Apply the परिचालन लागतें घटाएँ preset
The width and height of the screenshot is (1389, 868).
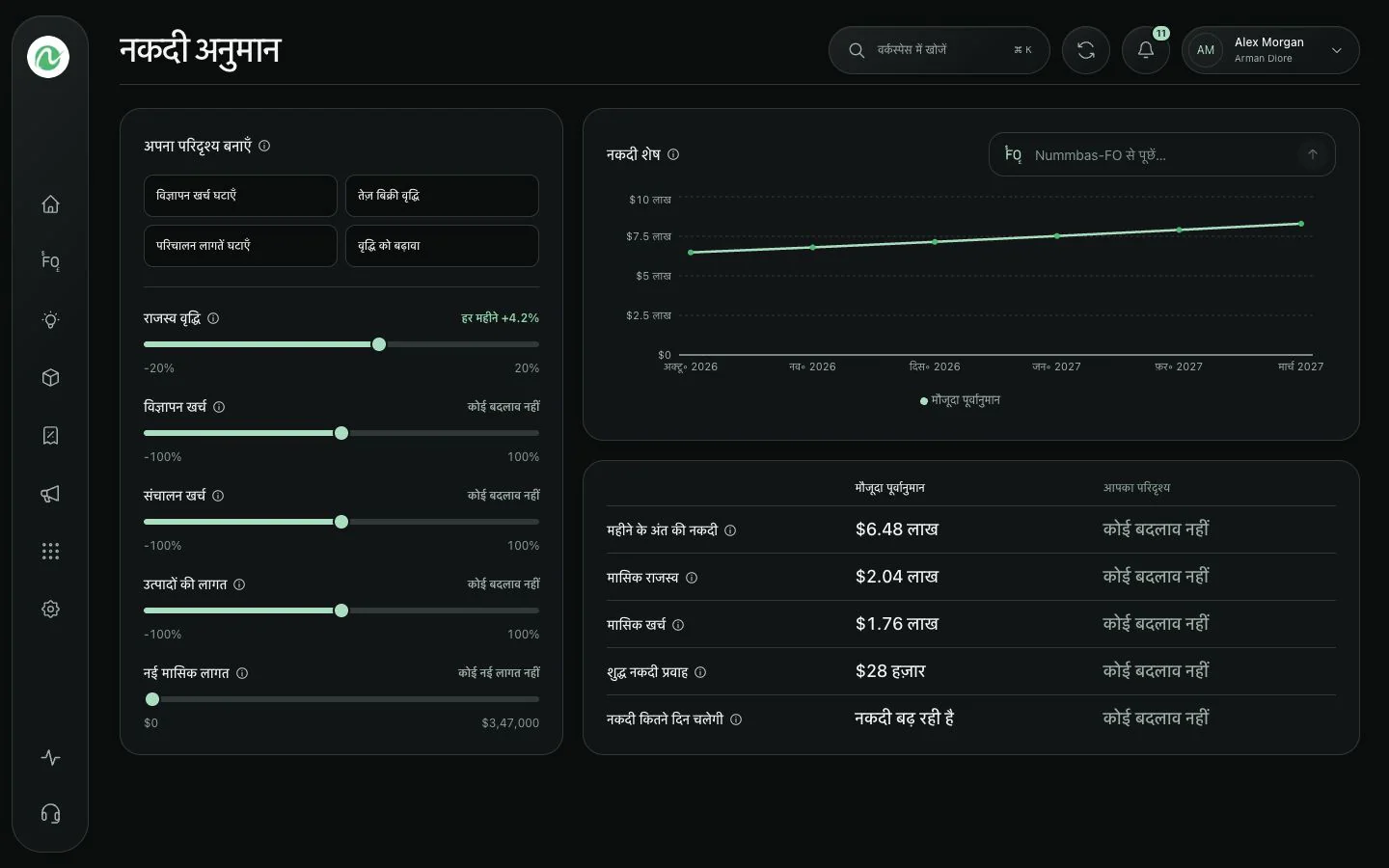coord(240,246)
